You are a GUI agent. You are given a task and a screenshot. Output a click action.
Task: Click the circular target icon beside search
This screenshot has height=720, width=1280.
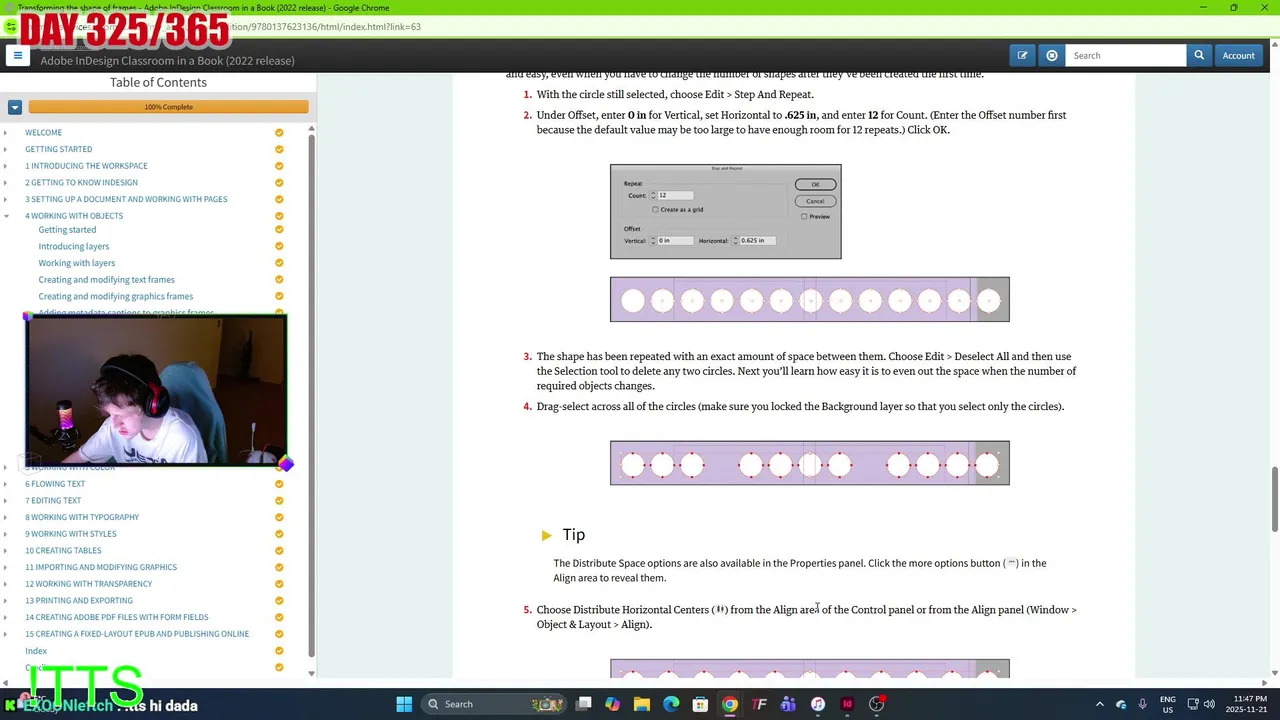pos(1051,56)
